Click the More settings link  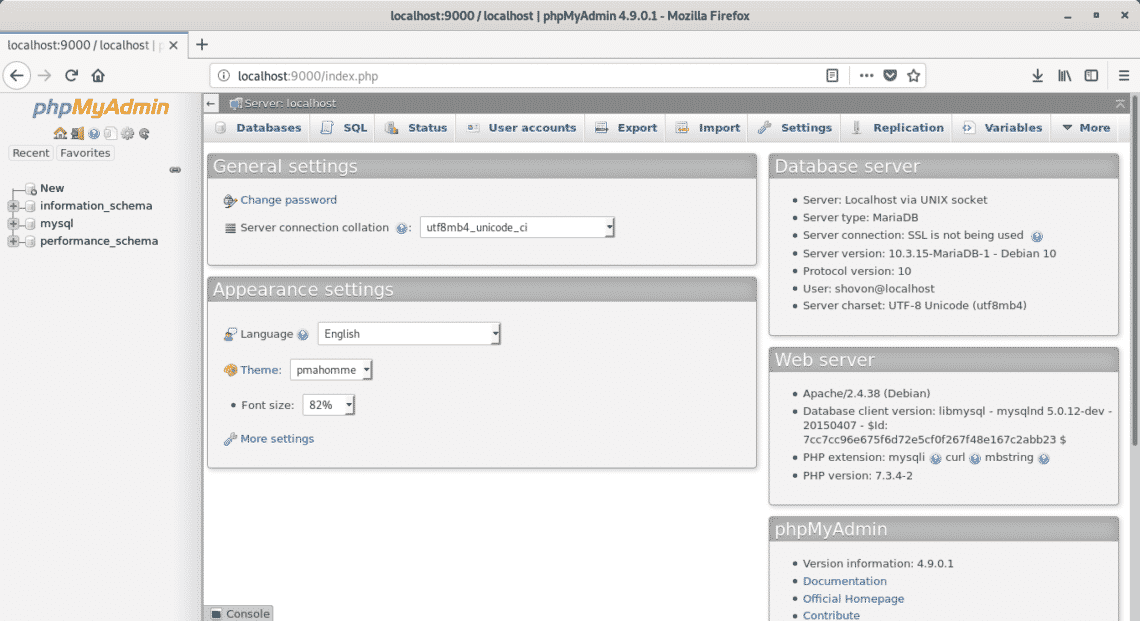click(x=276, y=438)
